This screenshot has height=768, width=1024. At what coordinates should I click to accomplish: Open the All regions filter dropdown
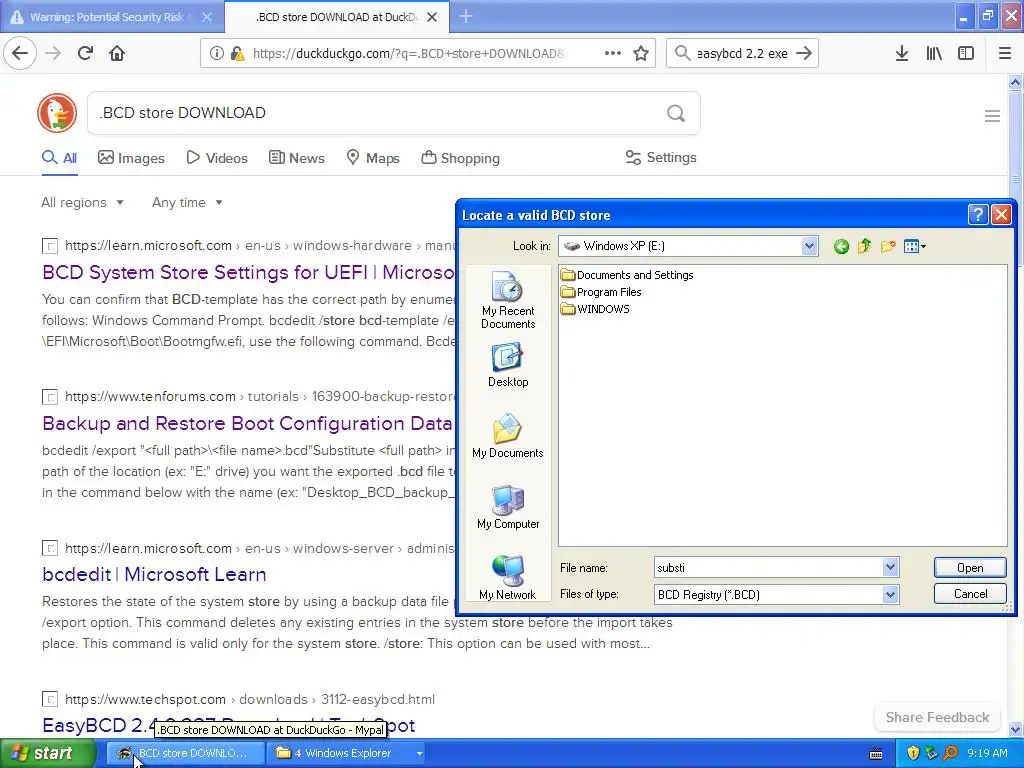(x=82, y=202)
